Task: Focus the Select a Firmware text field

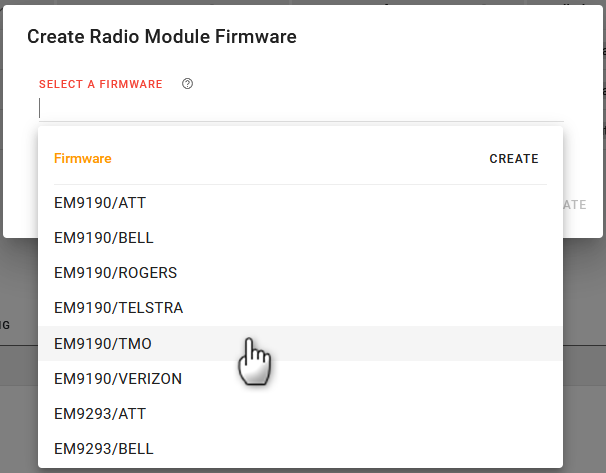Action: pos(300,108)
